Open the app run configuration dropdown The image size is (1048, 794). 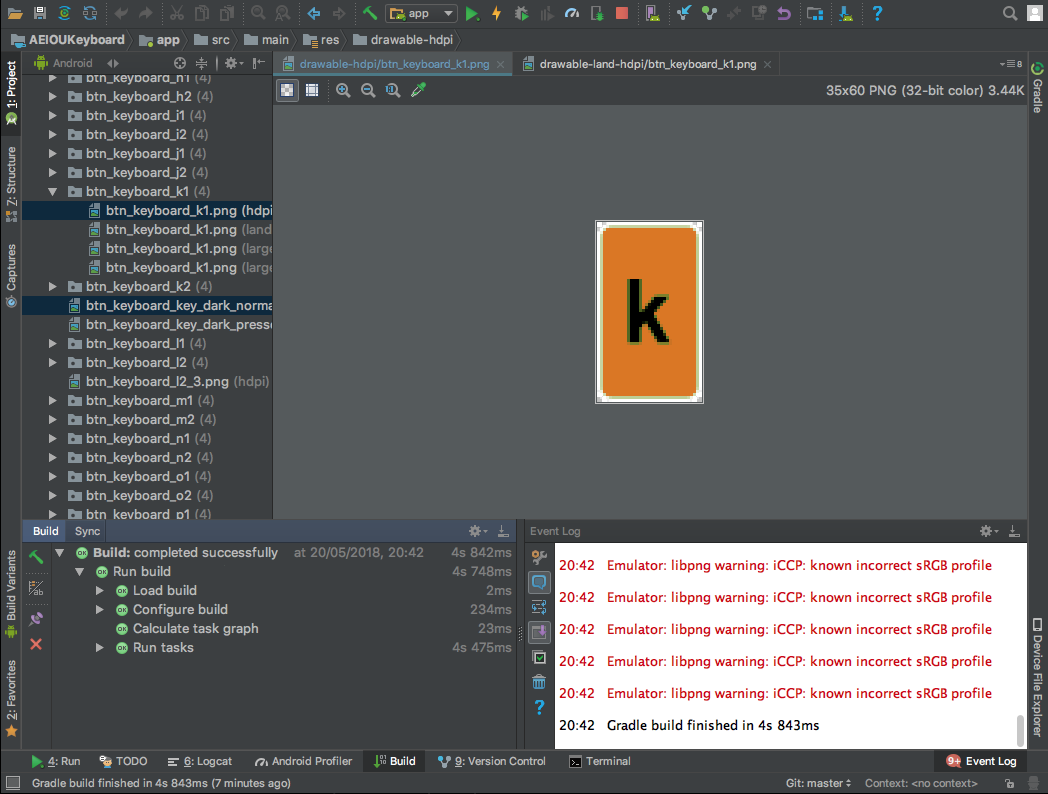point(421,14)
